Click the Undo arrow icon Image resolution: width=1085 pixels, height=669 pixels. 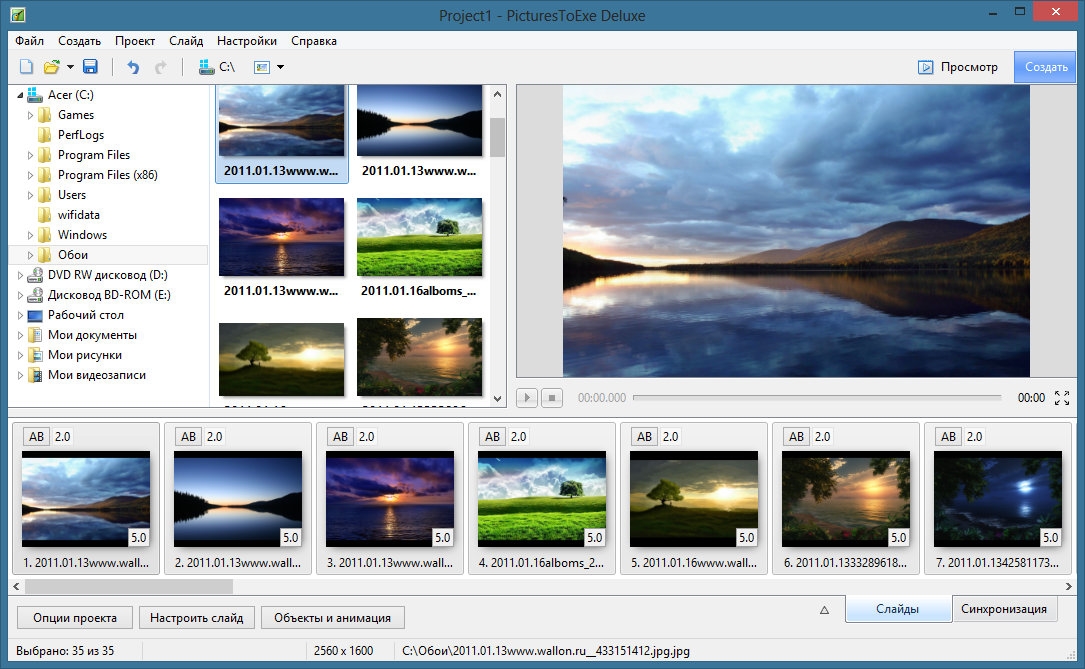click(133, 67)
